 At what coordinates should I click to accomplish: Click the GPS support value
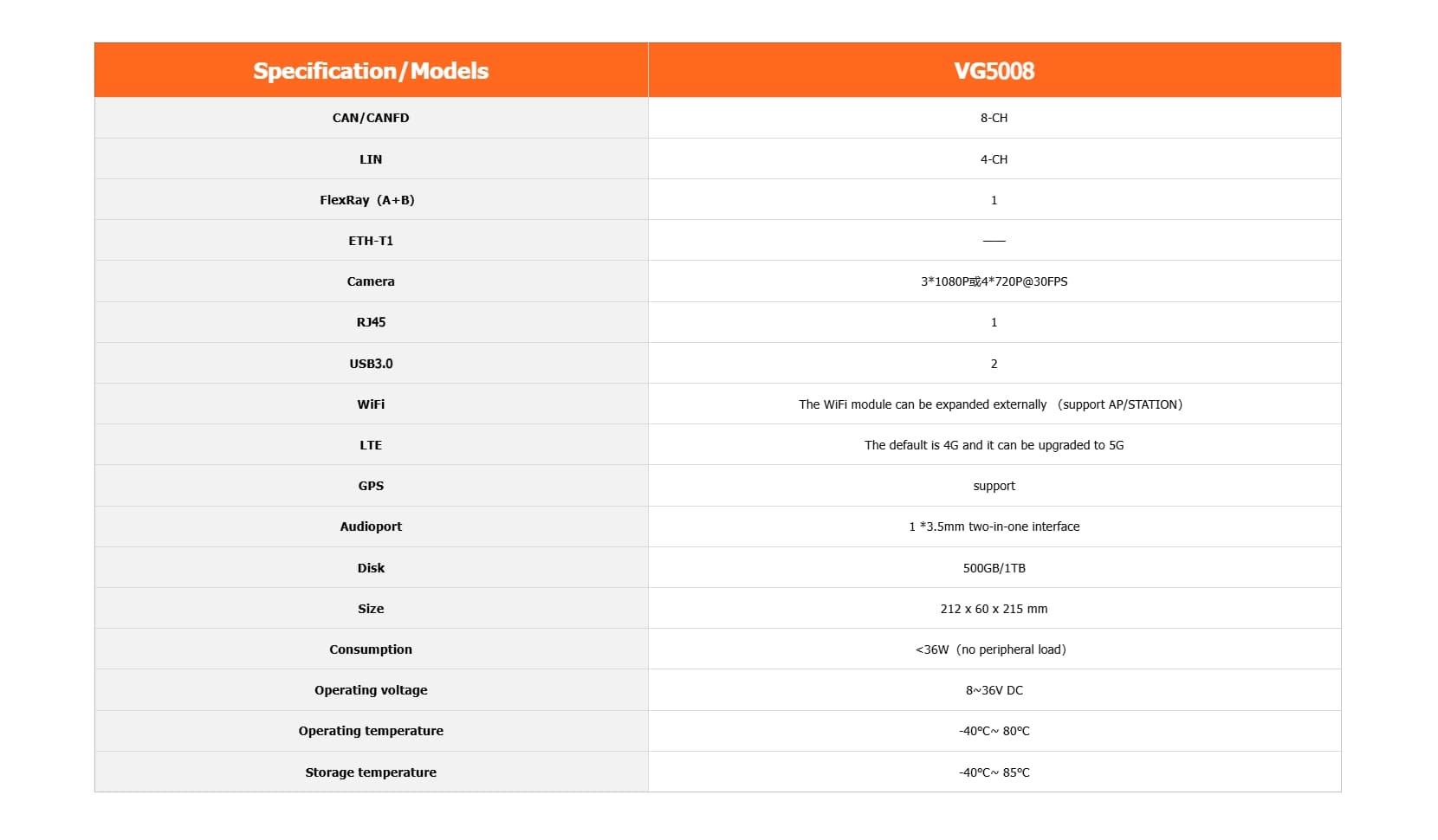click(x=994, y=486)
